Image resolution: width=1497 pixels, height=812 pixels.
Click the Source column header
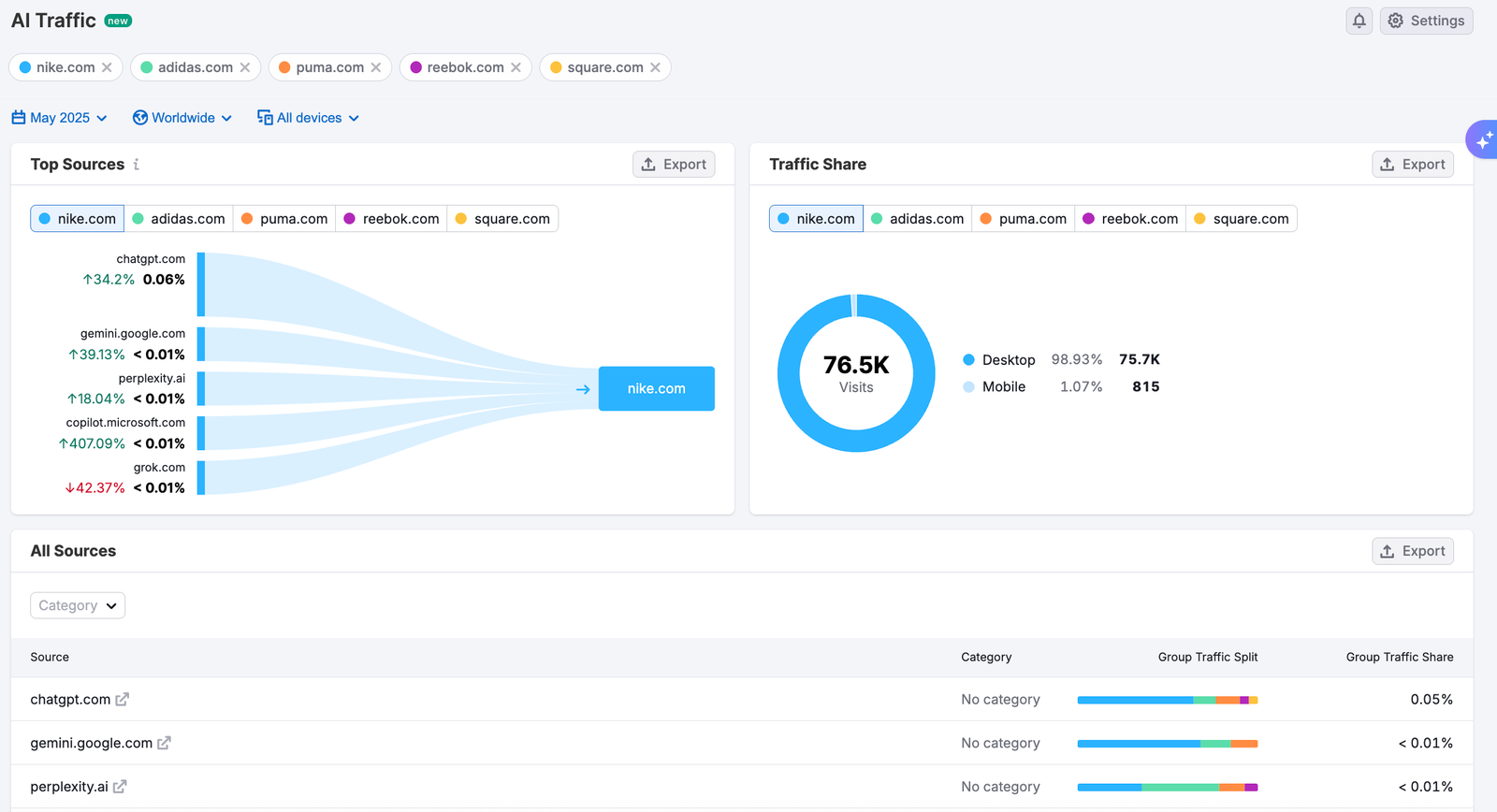[x=50, y=657]
